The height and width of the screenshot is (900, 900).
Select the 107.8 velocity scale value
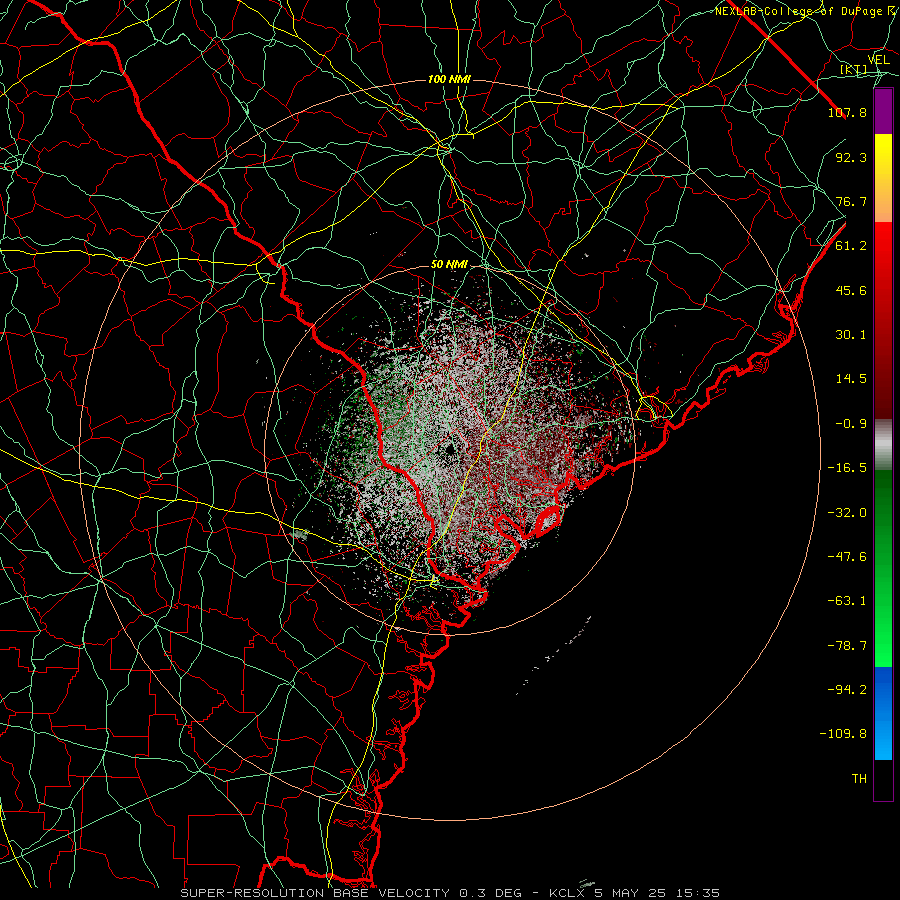click(x=847, y=112)
